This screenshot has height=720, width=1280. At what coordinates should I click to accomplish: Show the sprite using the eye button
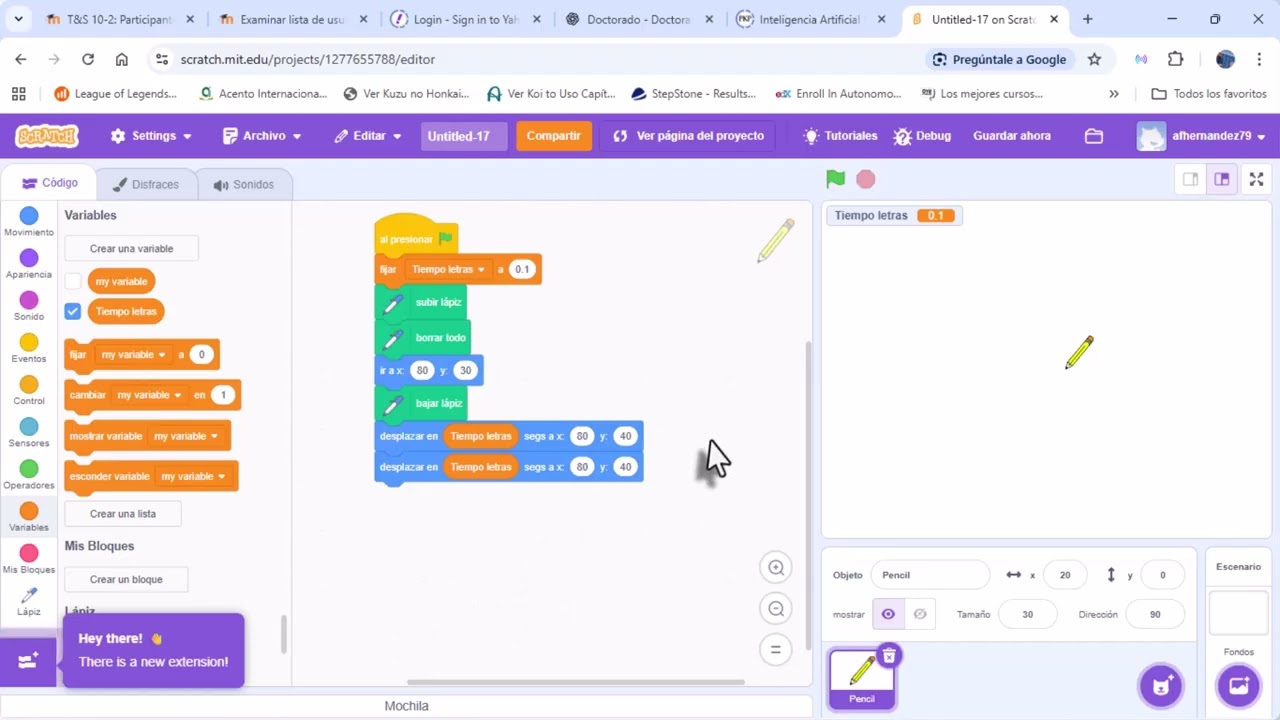(888, 614)
